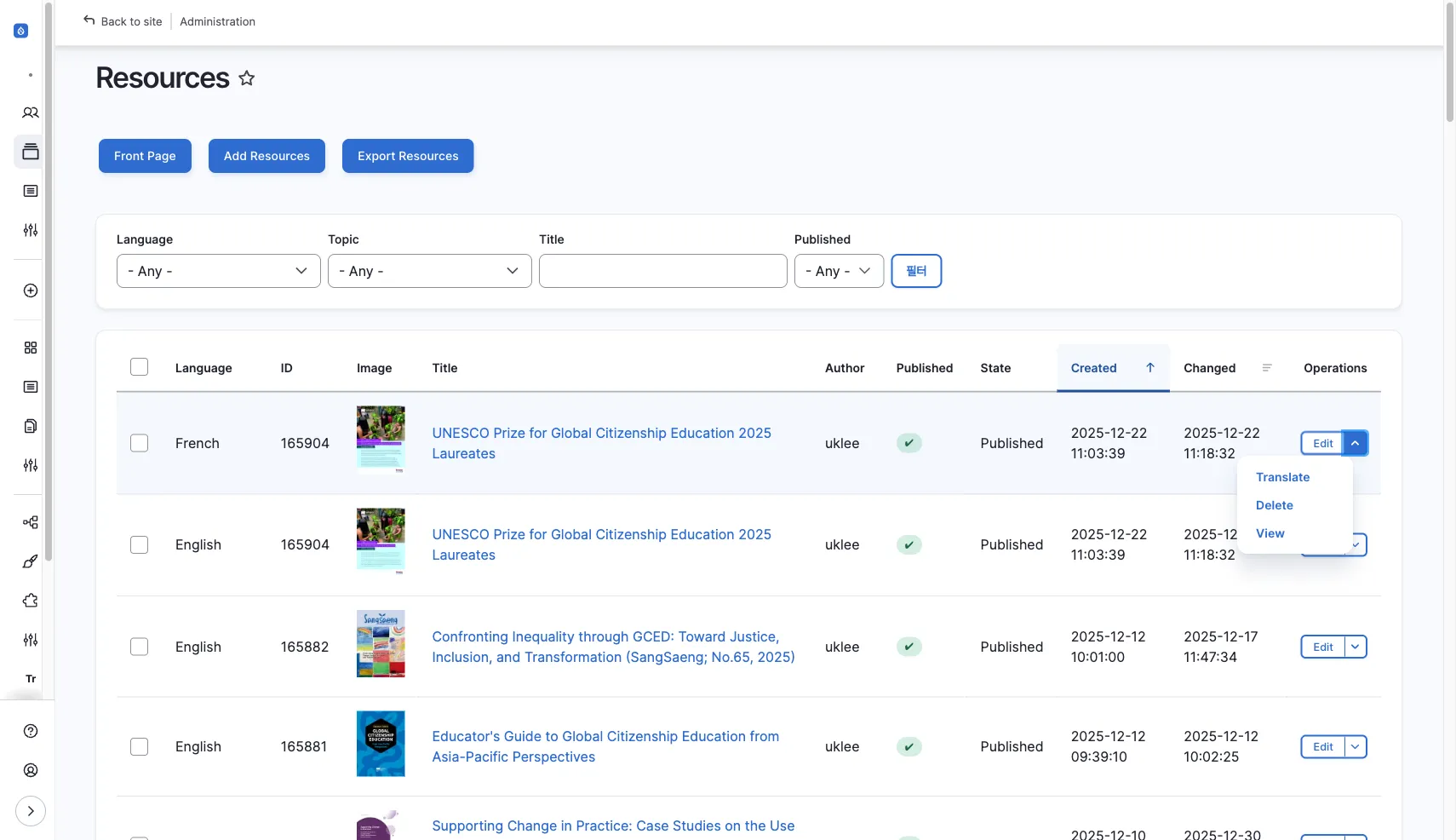Screen dimensions: 1456x840
Task: Open the Language filter dropdown
Action: [218, 271]
